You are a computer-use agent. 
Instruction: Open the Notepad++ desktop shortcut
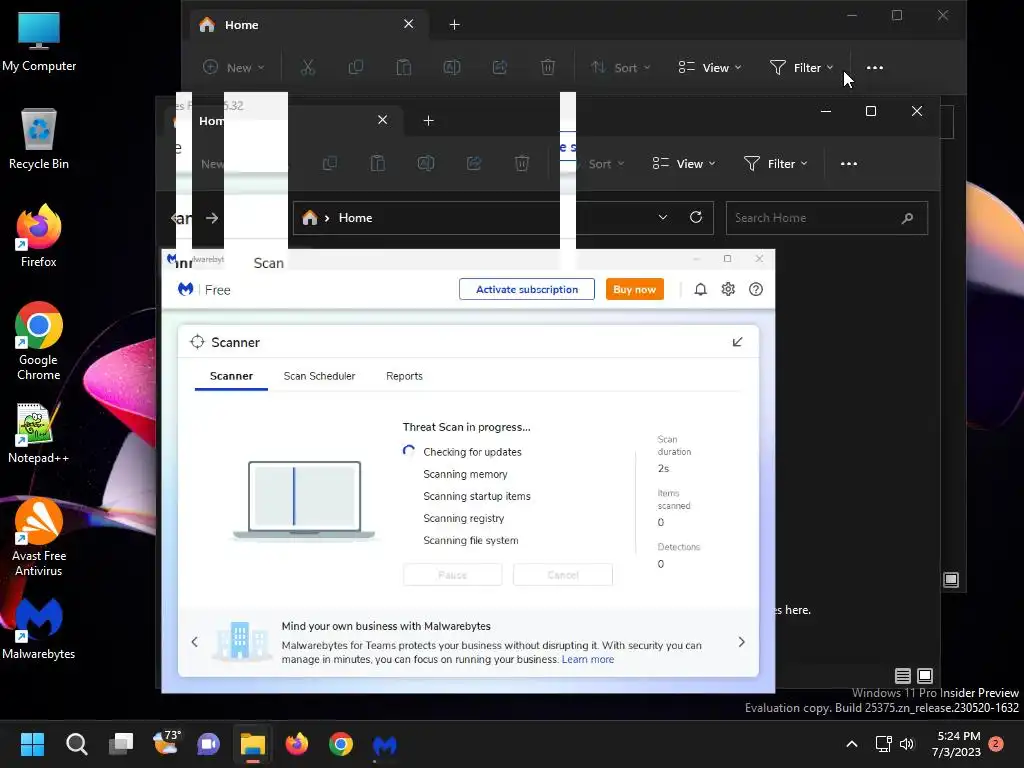[39, 433]
